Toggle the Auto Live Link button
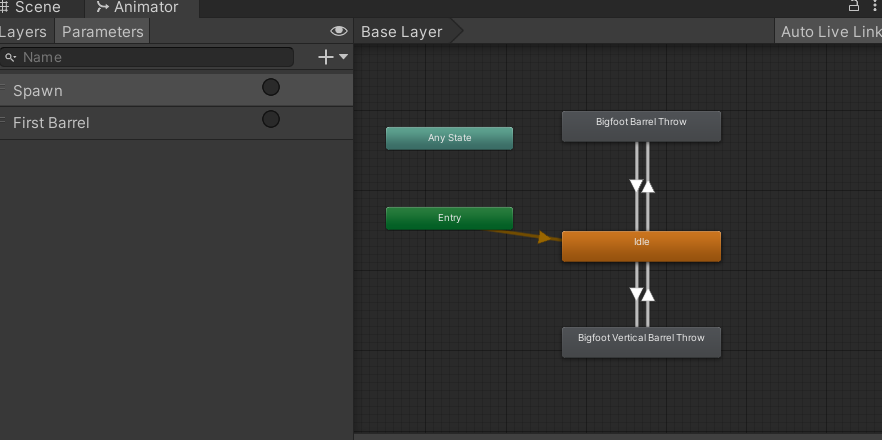This screenshot has height=440, width=882. pyautogui.click(x=828, y=32)
